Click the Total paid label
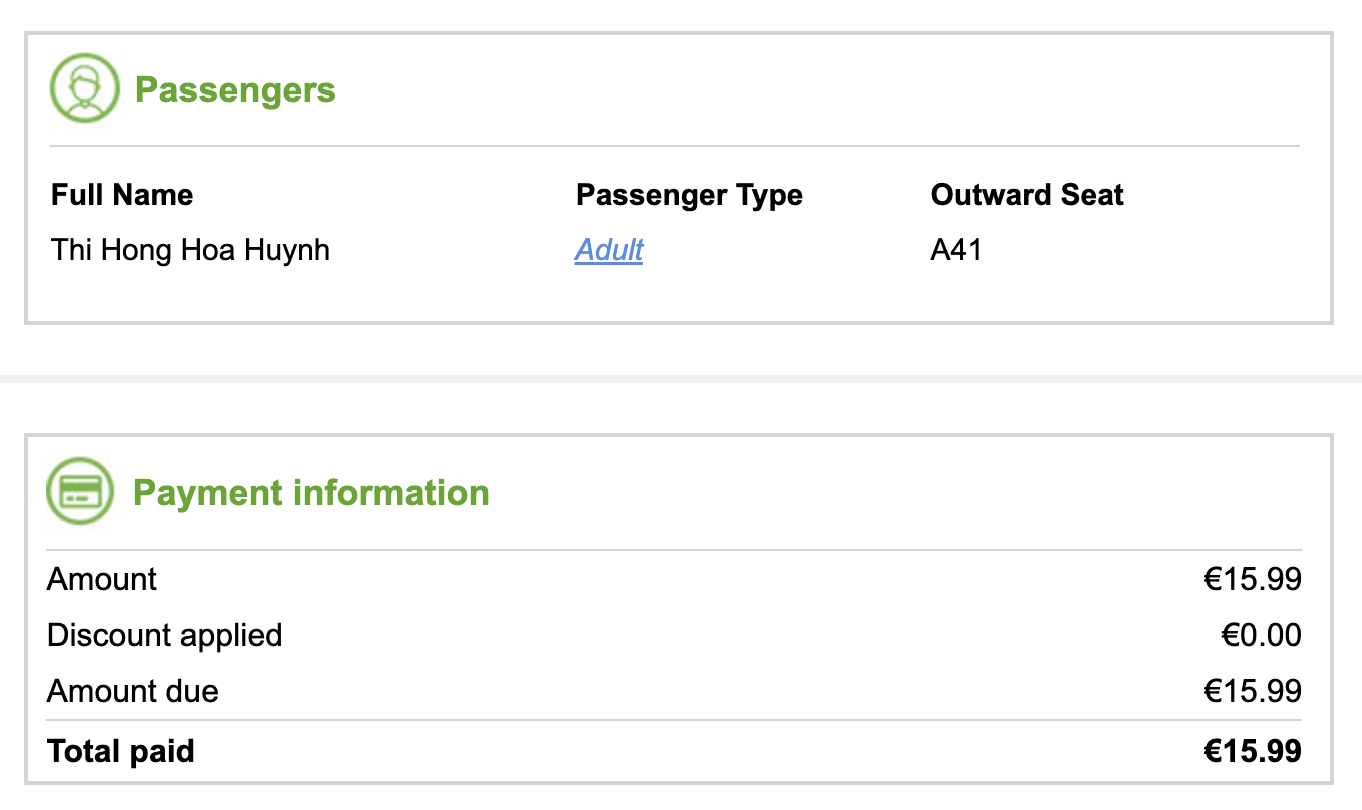The width and height of the screenshot is (1362, 810). pos(121,751)
